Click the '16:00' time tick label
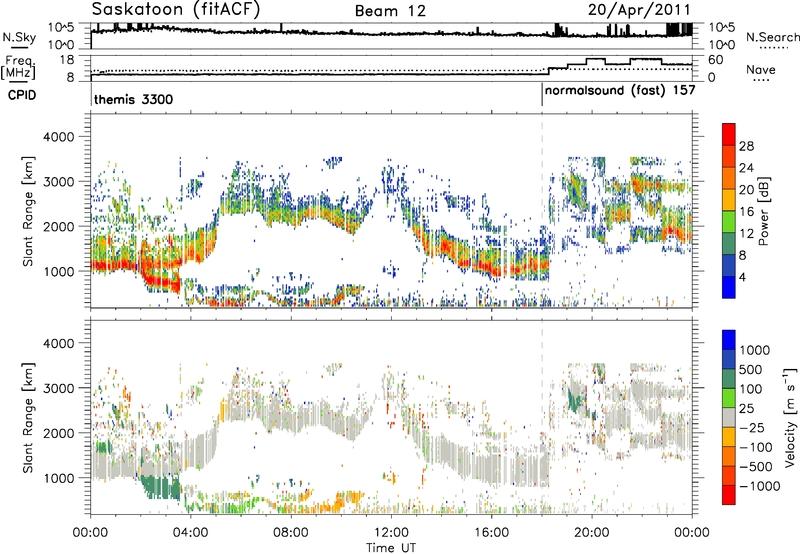The height and width of the screenshot is (554, 800). click(x=491, y=533)
